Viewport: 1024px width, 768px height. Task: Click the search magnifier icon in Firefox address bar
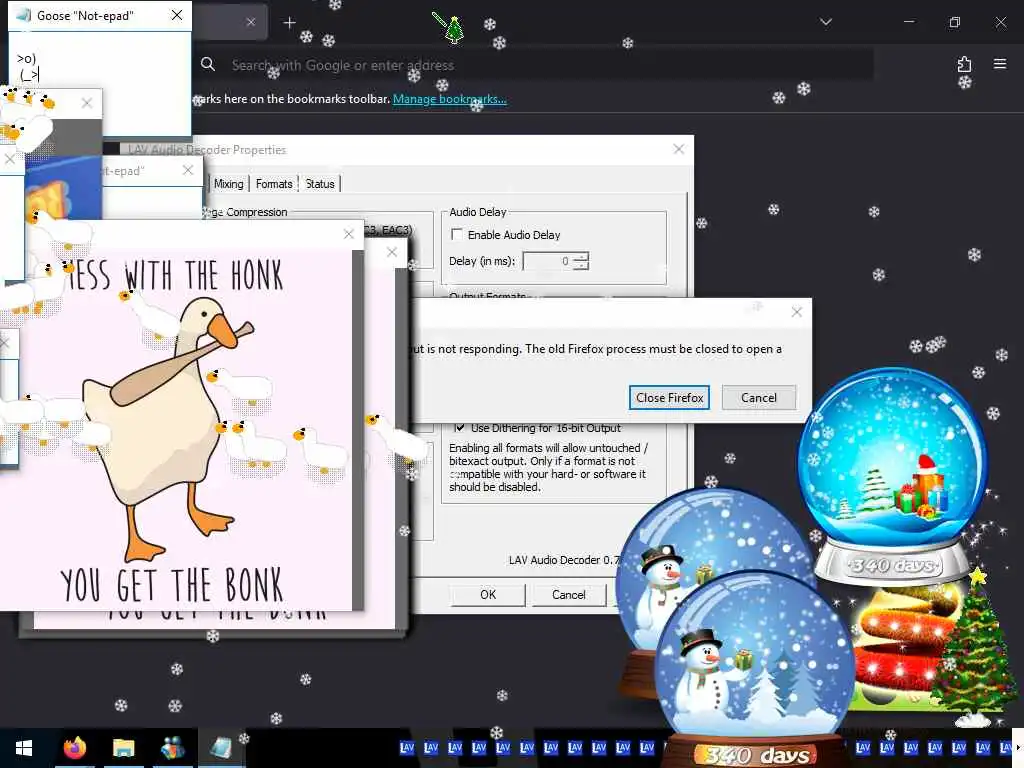(x=208, y=64)
